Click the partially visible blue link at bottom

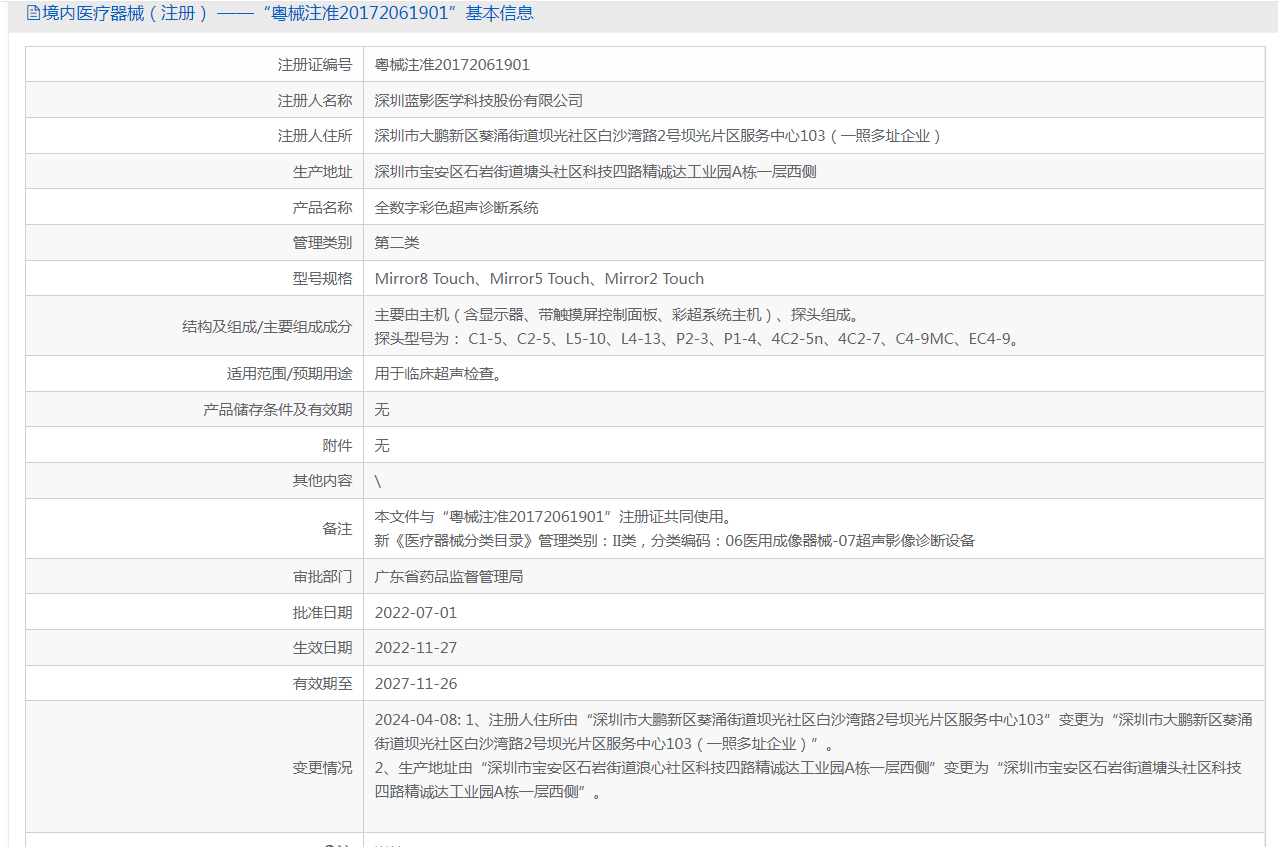[388, 844]
